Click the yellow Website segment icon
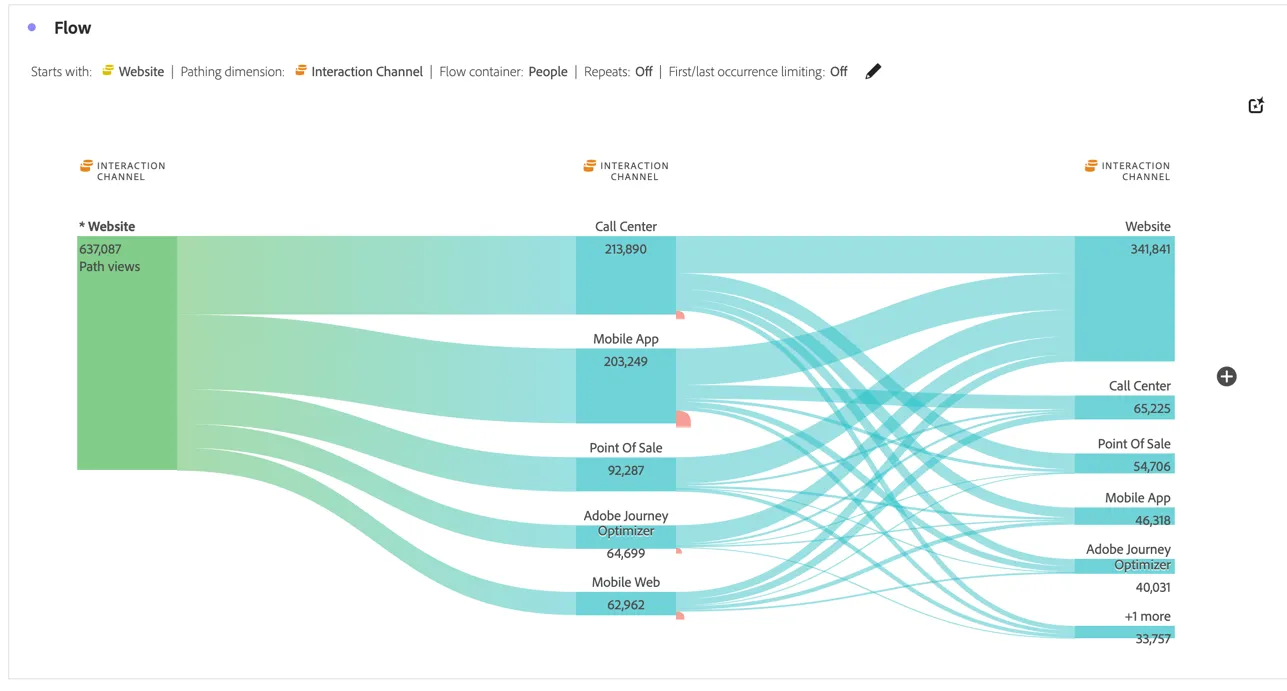This screenshot has height=691, width=1287. point(108,71)
